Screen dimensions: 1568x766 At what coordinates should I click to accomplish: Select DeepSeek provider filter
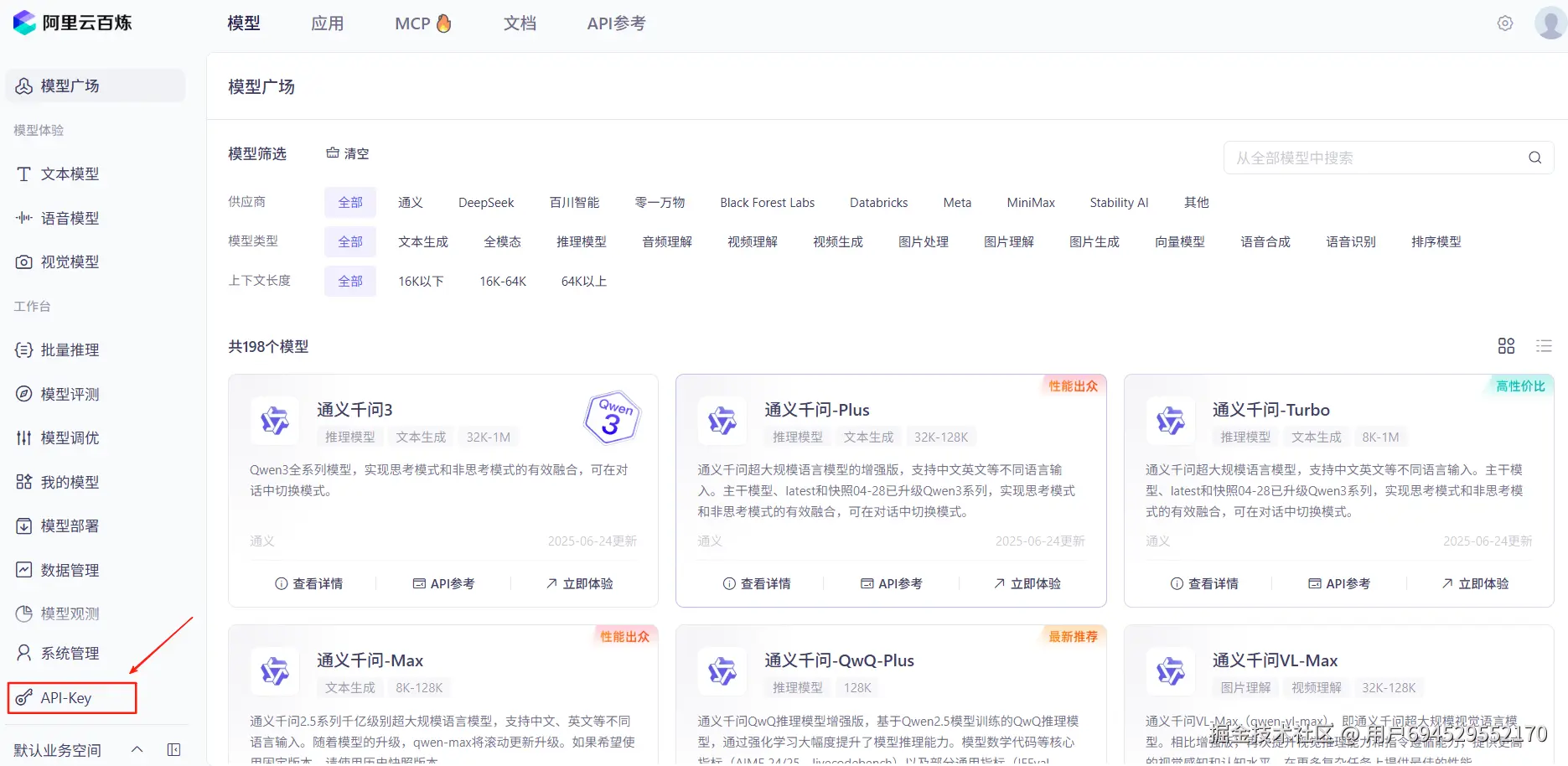[x=486, y=203]
